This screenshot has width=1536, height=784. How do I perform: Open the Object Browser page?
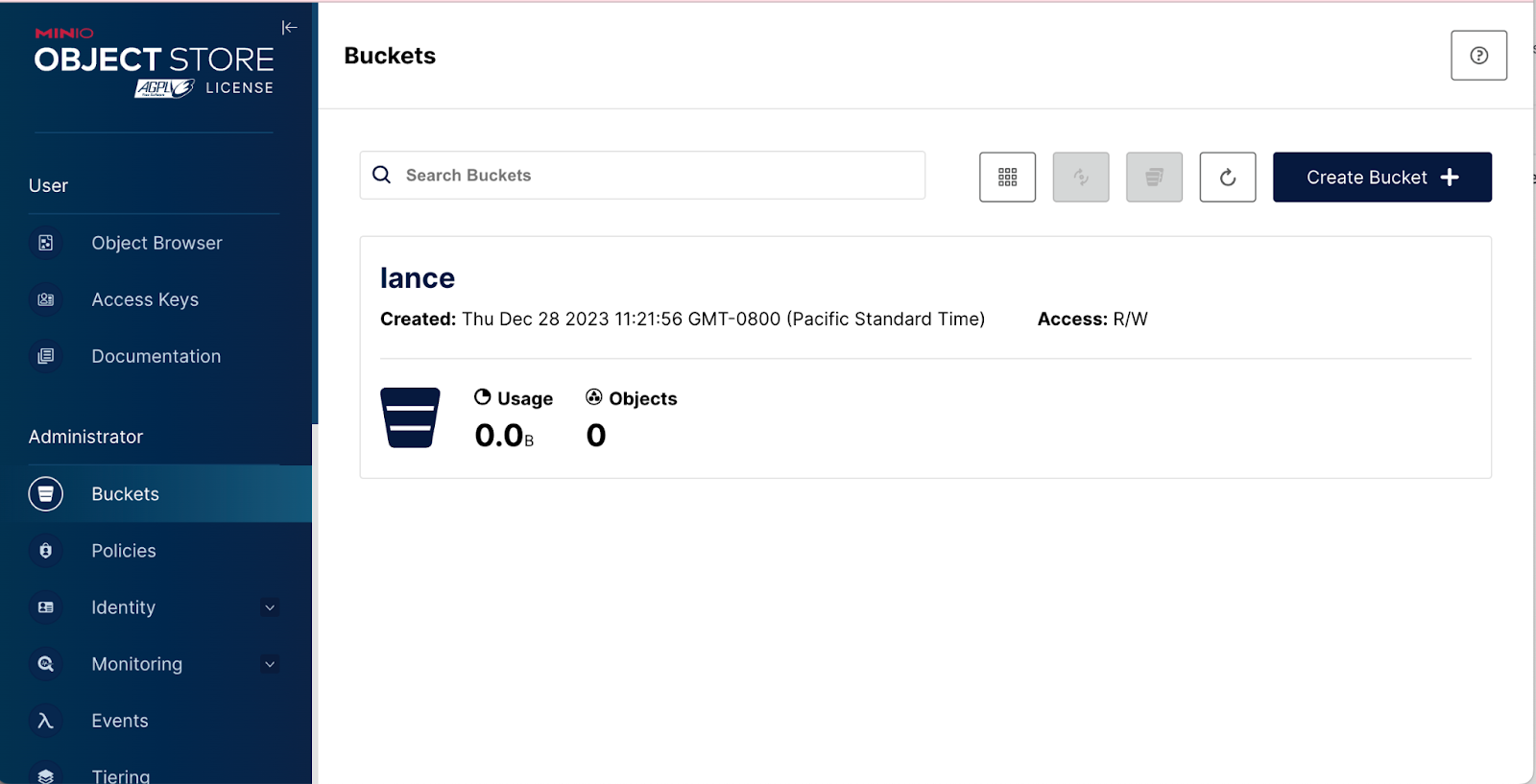pos(156,244)
